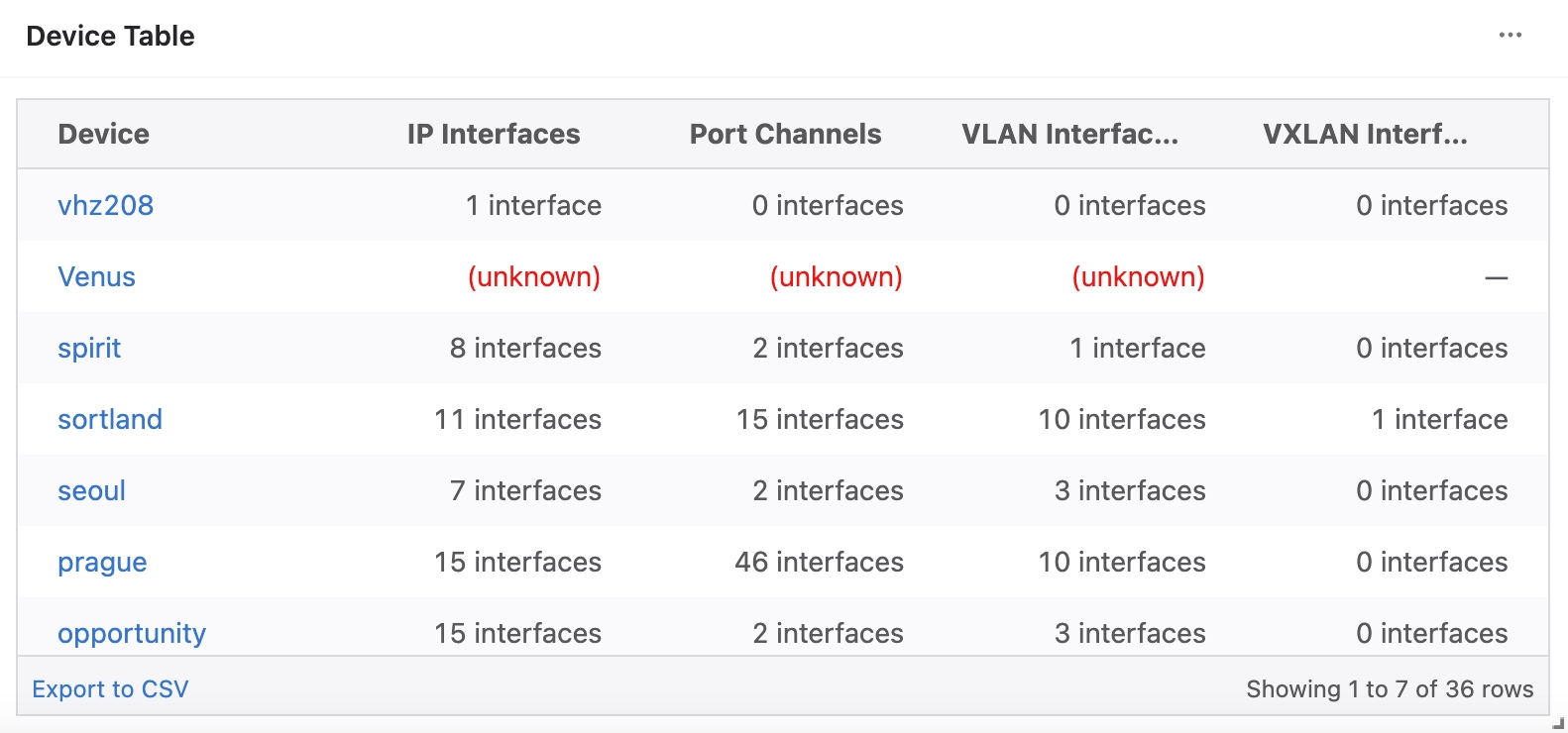The width and height of the screenshot is (1568, 733).
Task: Sort by VLAN Interfaces column header
Action: point(1069,134)
